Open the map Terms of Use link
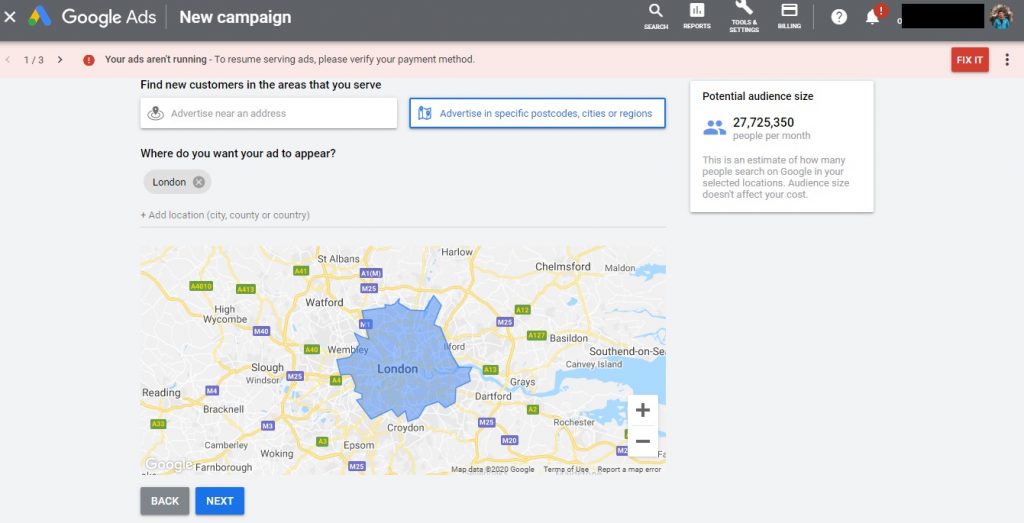The width and height of the screenshot is (1024, 523). click(x=566, y=469)
